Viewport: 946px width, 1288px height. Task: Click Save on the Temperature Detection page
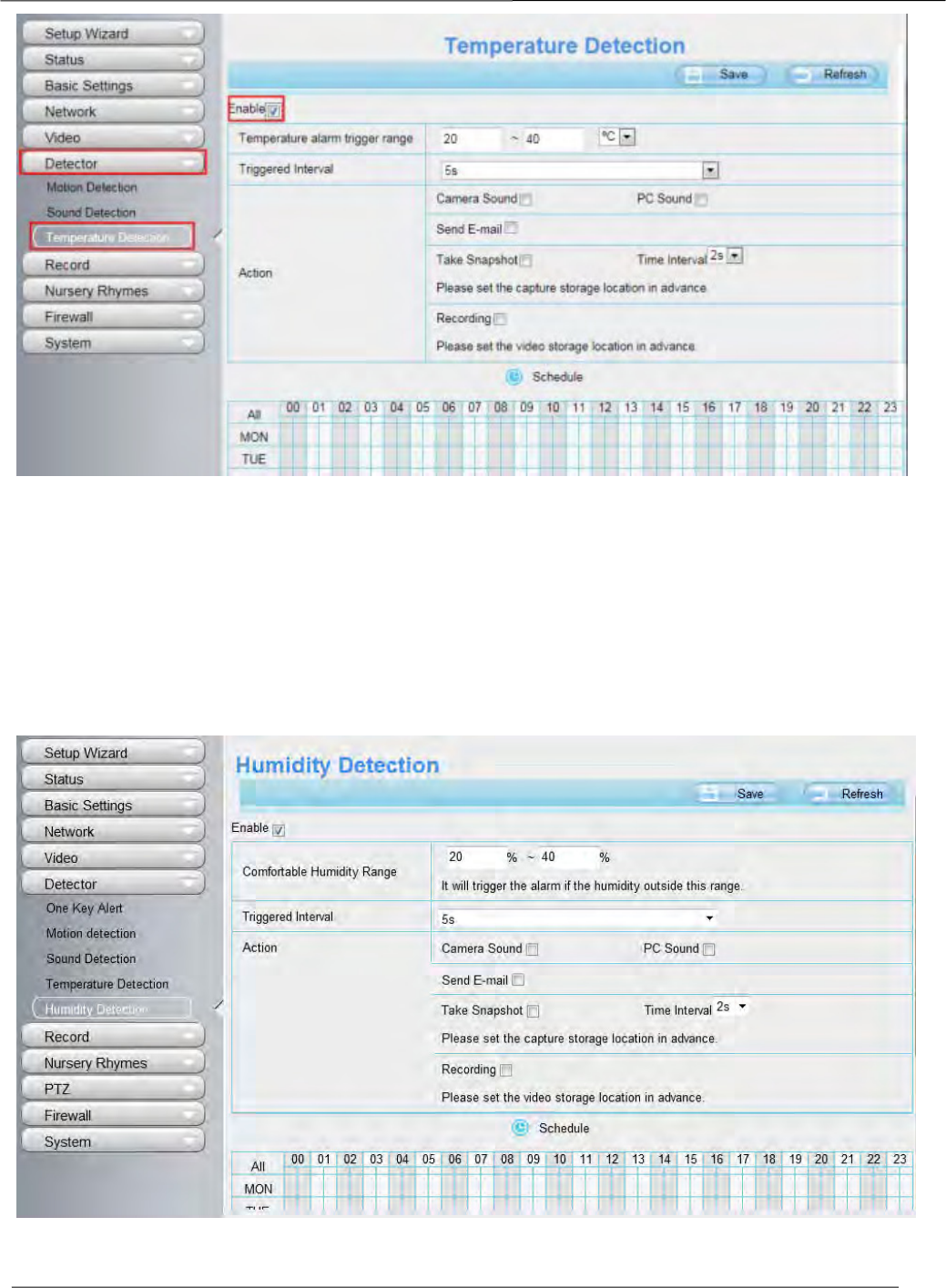[x=721, y=75]
